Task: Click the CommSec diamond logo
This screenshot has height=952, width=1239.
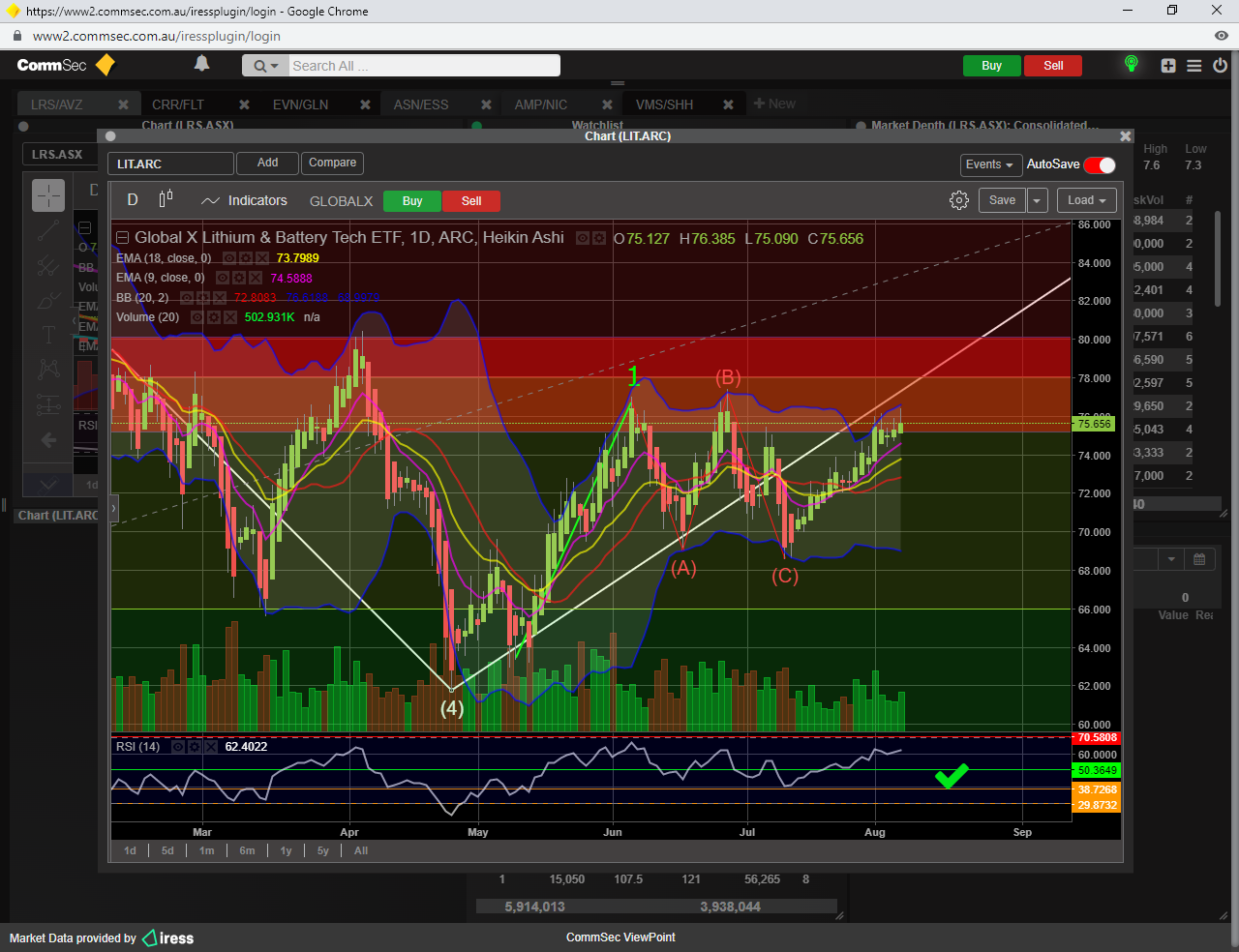Action: [x=106, y=65]
